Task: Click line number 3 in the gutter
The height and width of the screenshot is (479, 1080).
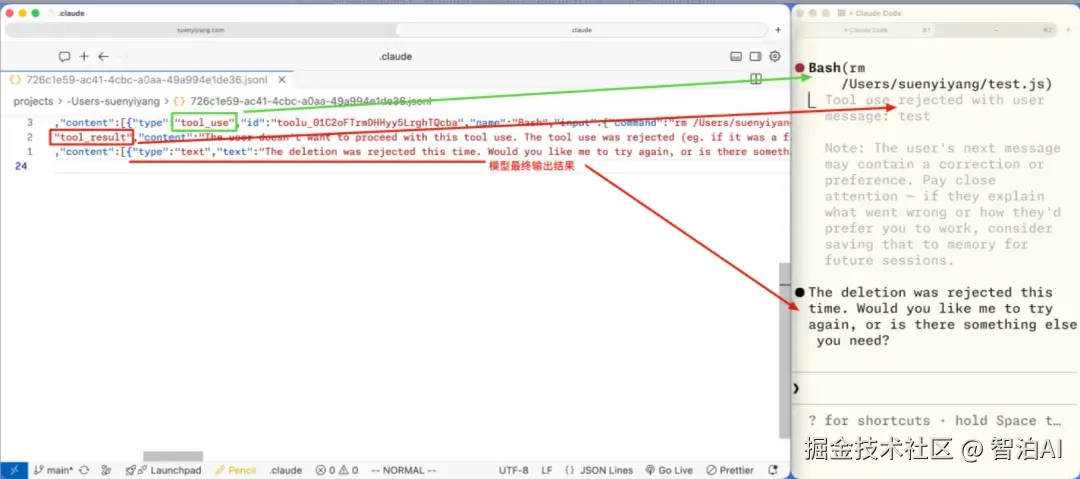Action: 30,123
